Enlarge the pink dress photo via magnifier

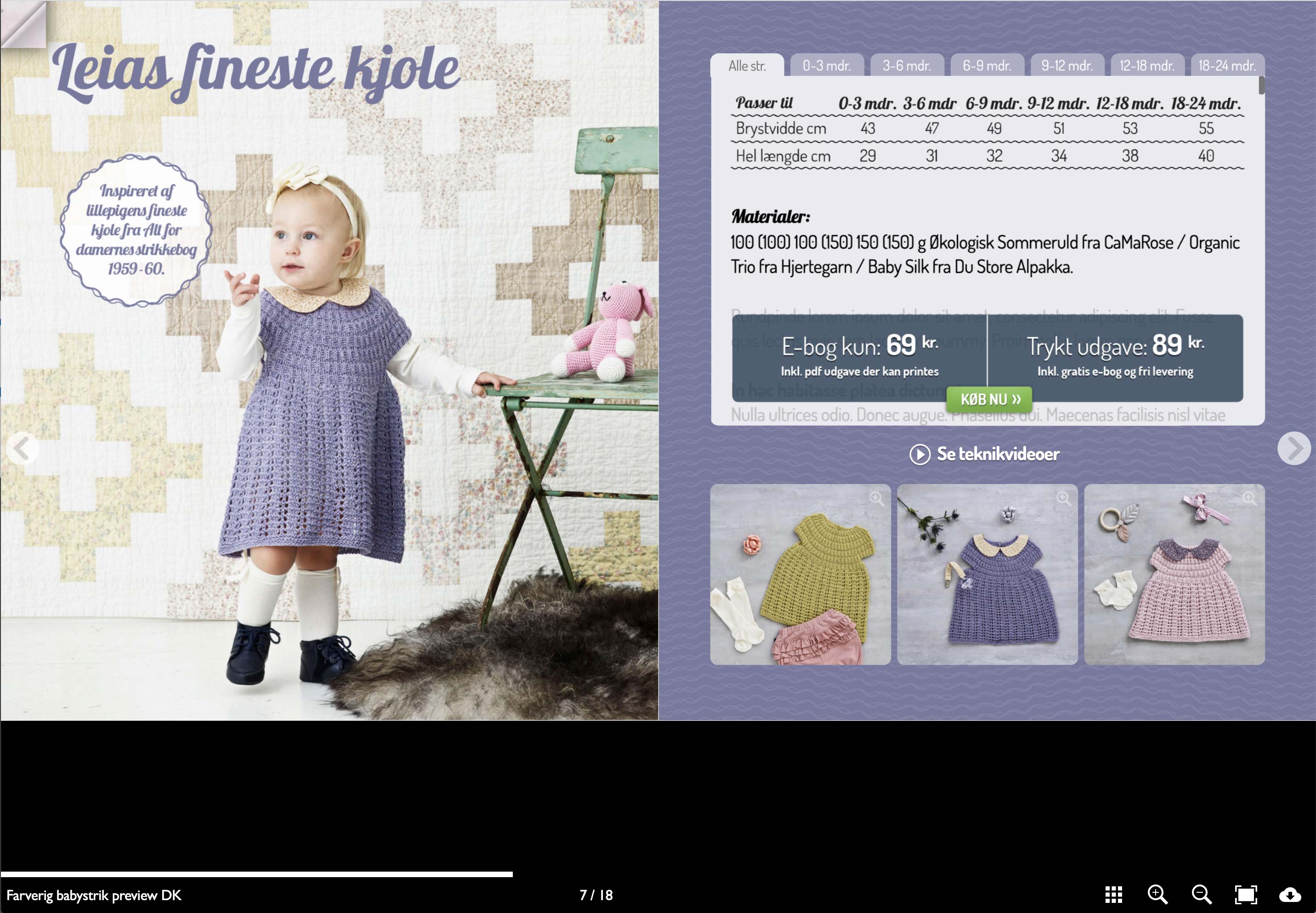[1250, 499]
